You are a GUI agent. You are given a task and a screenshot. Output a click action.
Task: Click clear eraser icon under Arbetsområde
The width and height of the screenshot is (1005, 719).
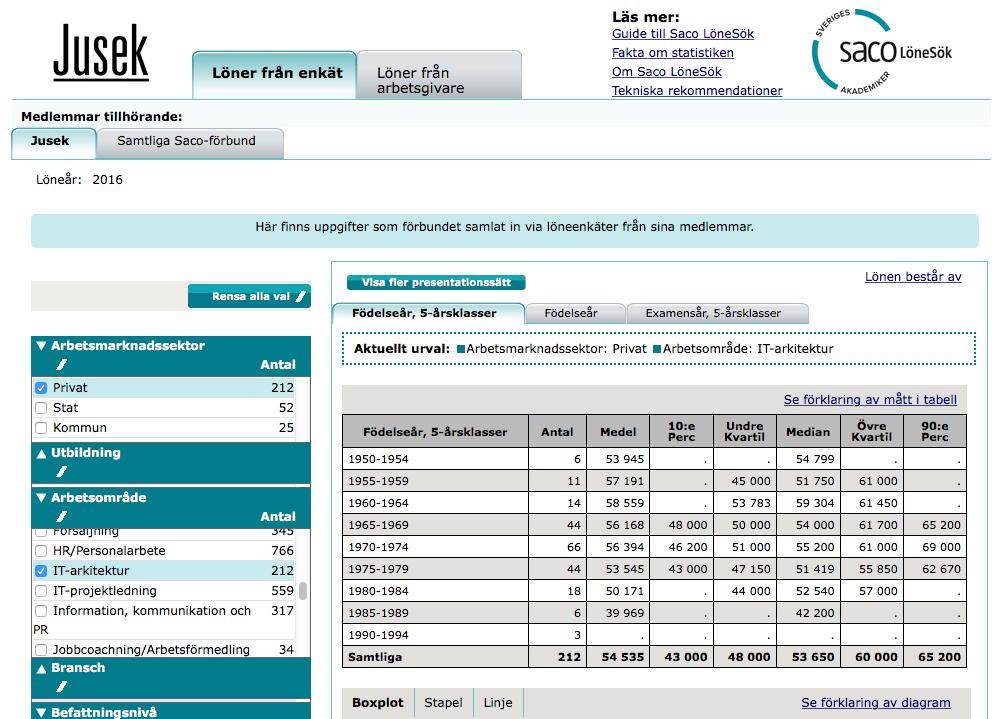click(62, 517)
